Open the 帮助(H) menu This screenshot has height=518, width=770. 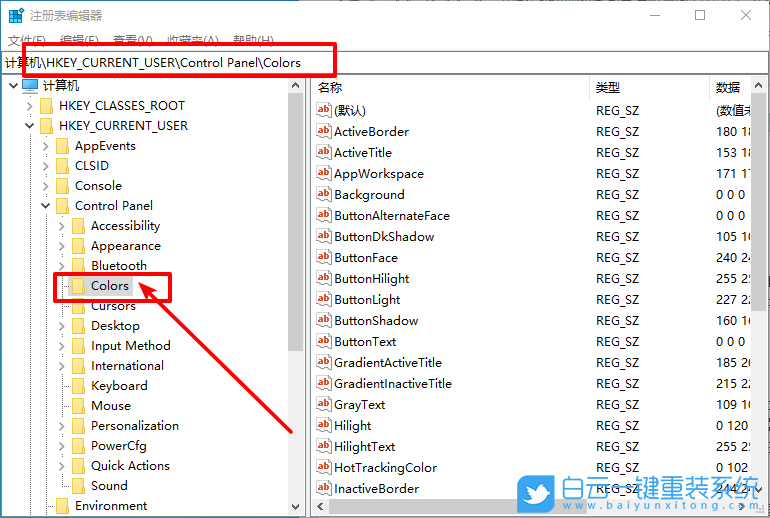[252, 40]
